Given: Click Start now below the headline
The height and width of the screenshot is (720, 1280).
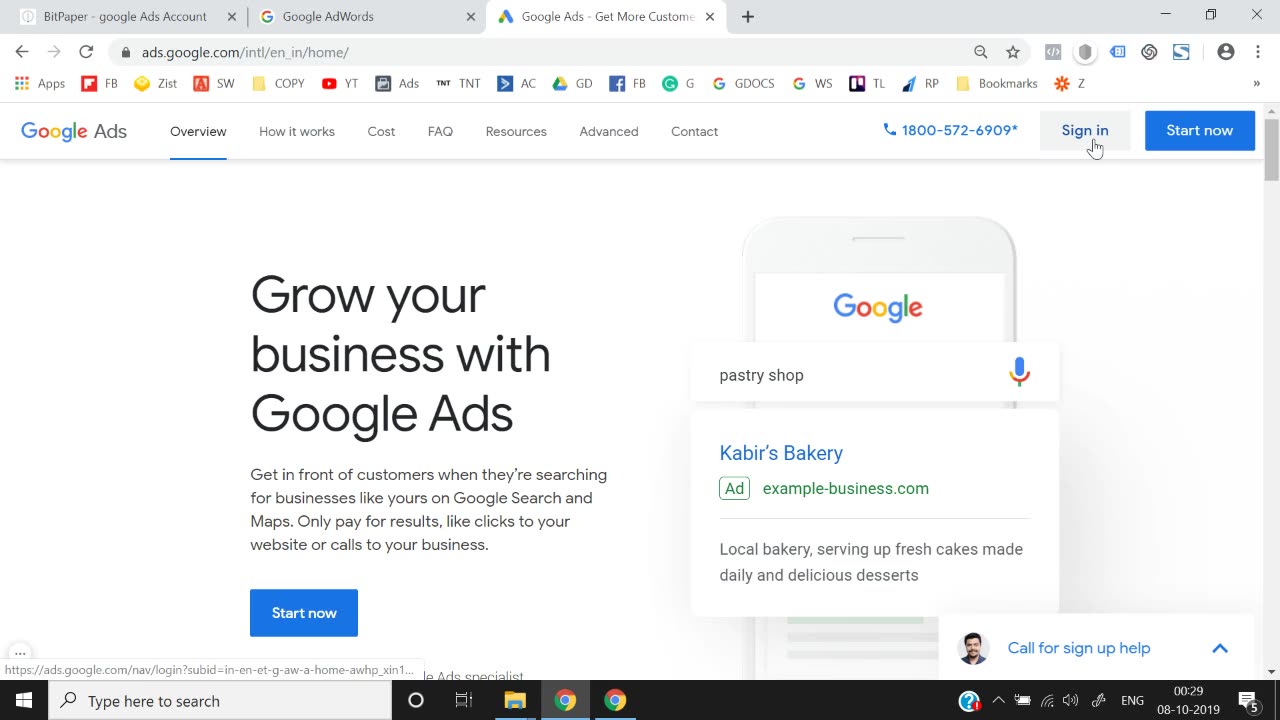Looking at the screenshot, I should click(x=304, y=613).
